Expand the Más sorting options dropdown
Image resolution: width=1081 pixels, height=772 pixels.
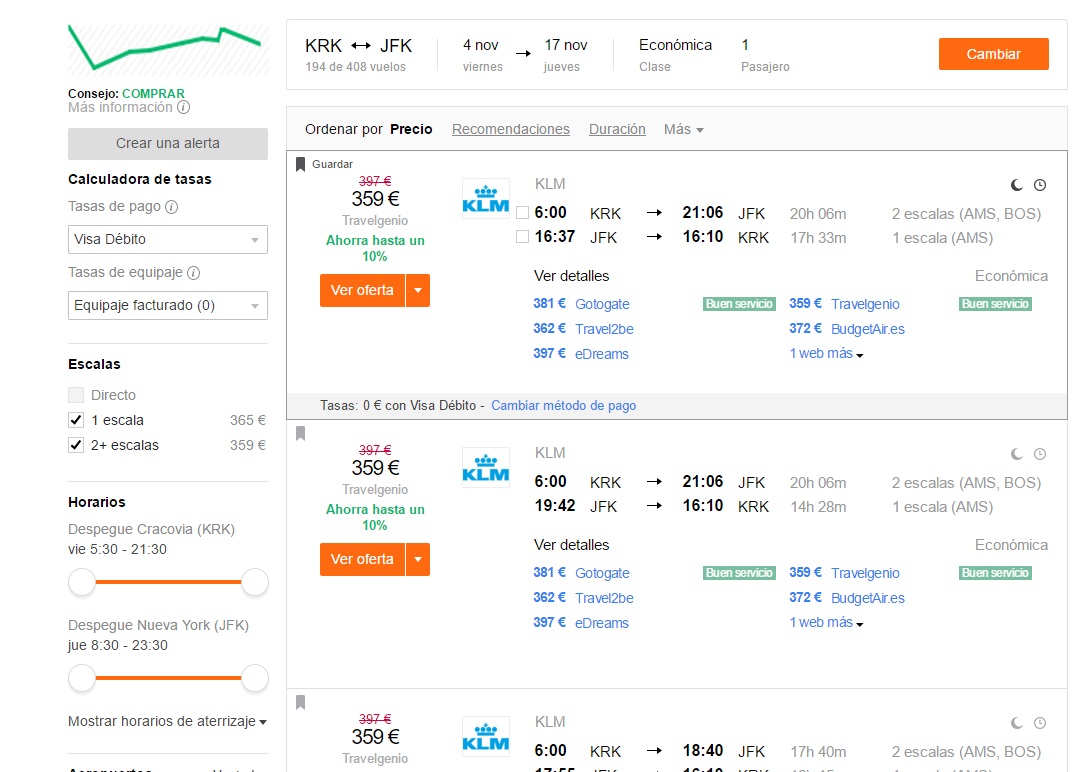(683, 130)
